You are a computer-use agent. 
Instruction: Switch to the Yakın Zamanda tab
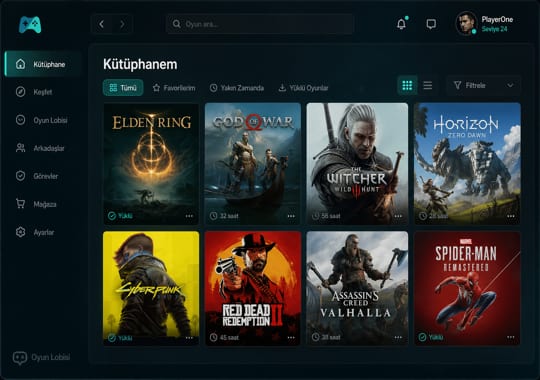point(237,88)
